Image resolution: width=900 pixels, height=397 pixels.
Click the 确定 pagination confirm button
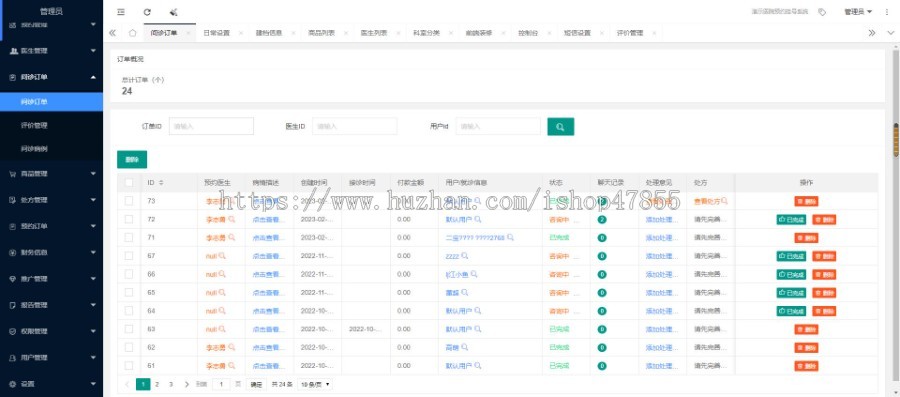pyautogui.click(x=256, y=384)
